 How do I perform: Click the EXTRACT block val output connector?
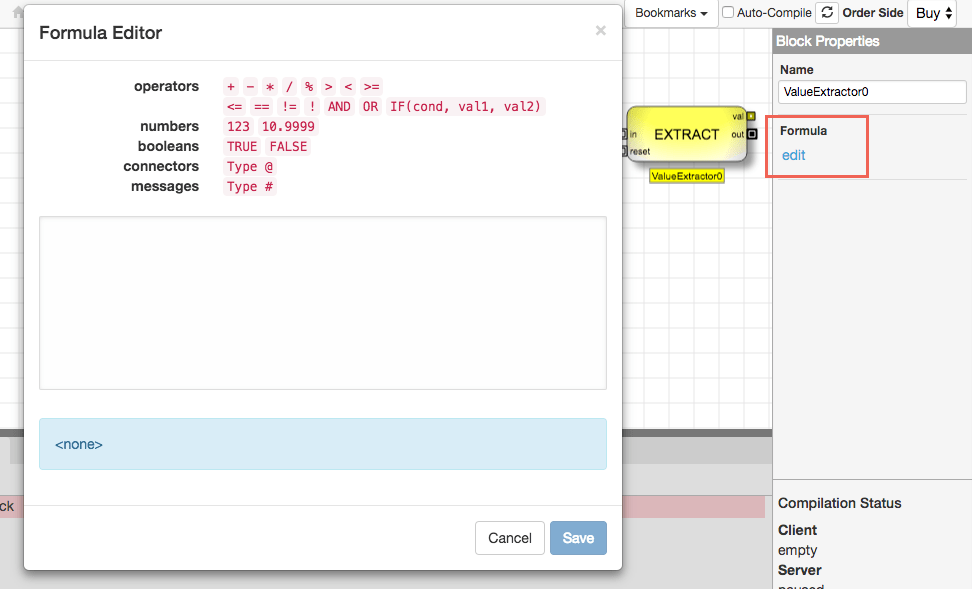point(751,116)
